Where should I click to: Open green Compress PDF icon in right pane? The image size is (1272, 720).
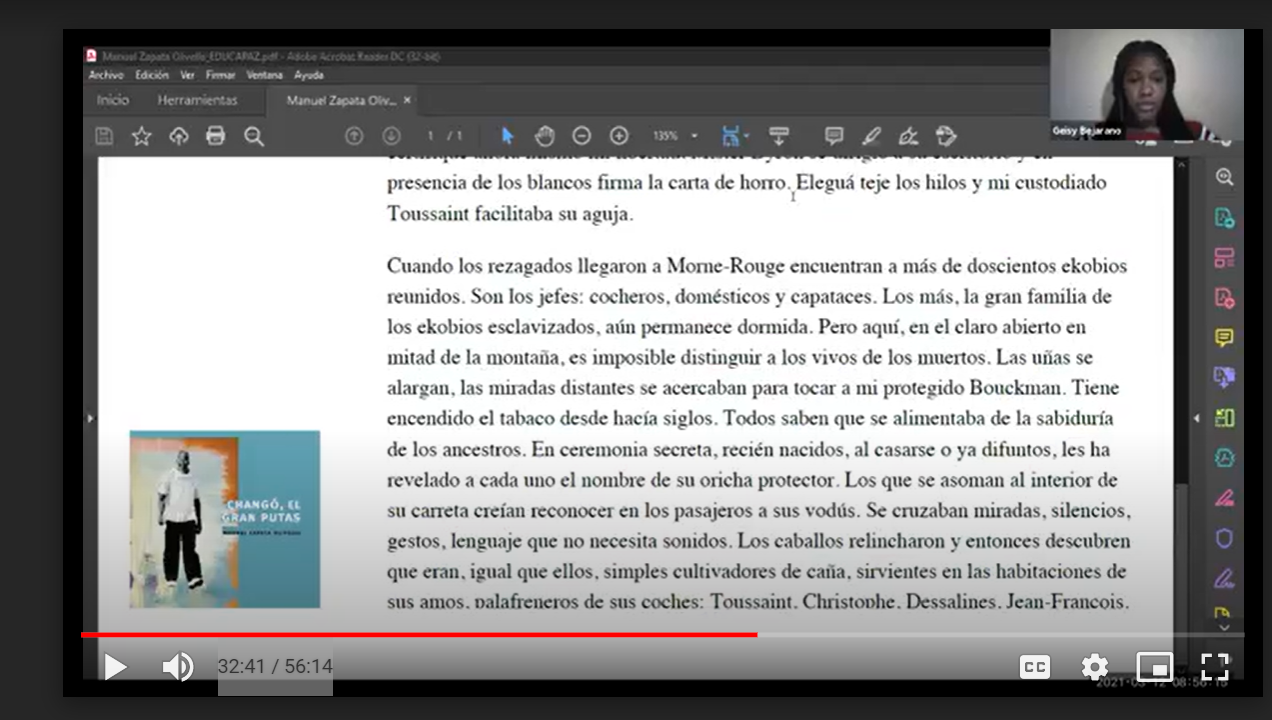click(x=1224, y=418)
